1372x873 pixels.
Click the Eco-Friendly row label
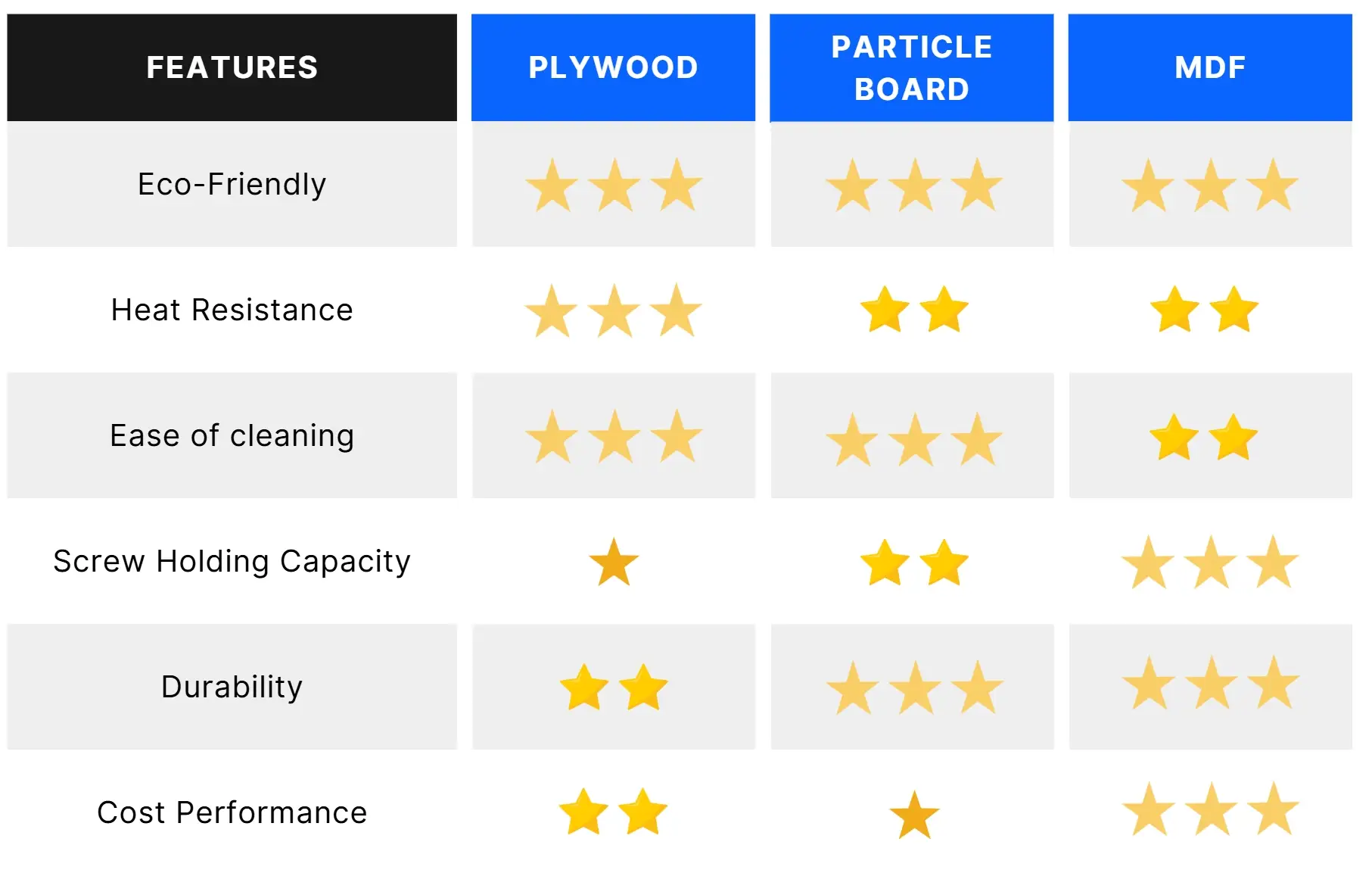232,184
